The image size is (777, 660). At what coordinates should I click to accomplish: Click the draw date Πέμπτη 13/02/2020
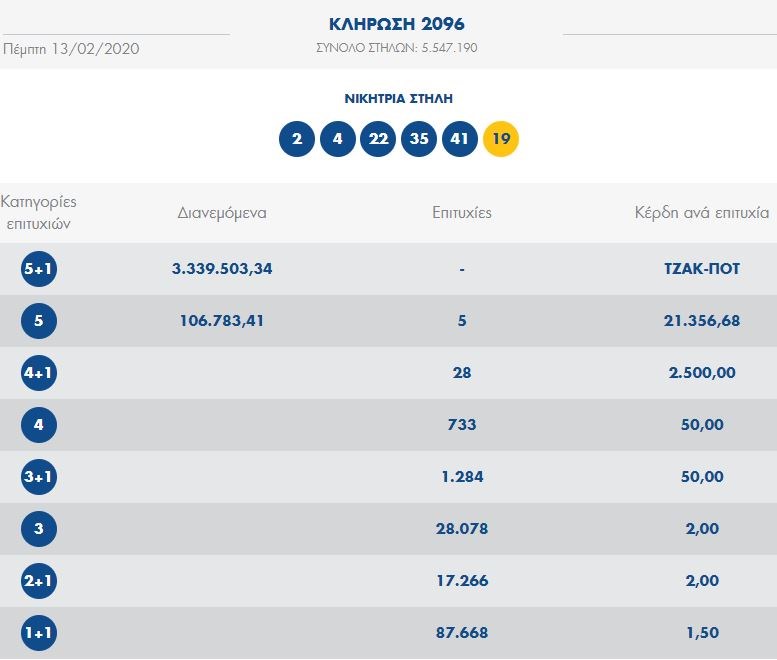click(71, 49)
